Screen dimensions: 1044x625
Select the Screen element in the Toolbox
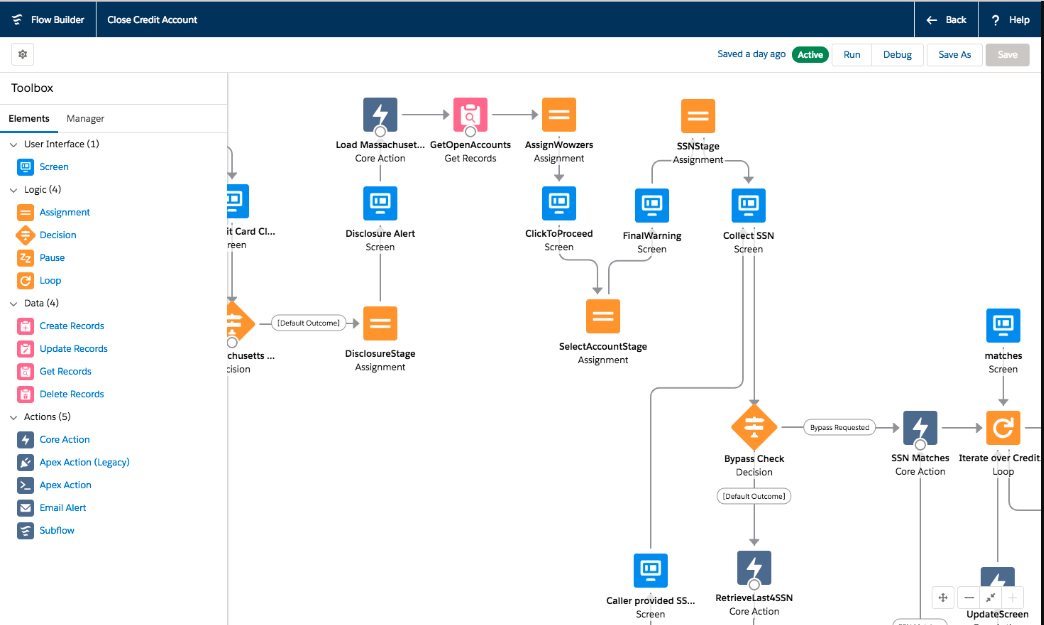(54, 167)
